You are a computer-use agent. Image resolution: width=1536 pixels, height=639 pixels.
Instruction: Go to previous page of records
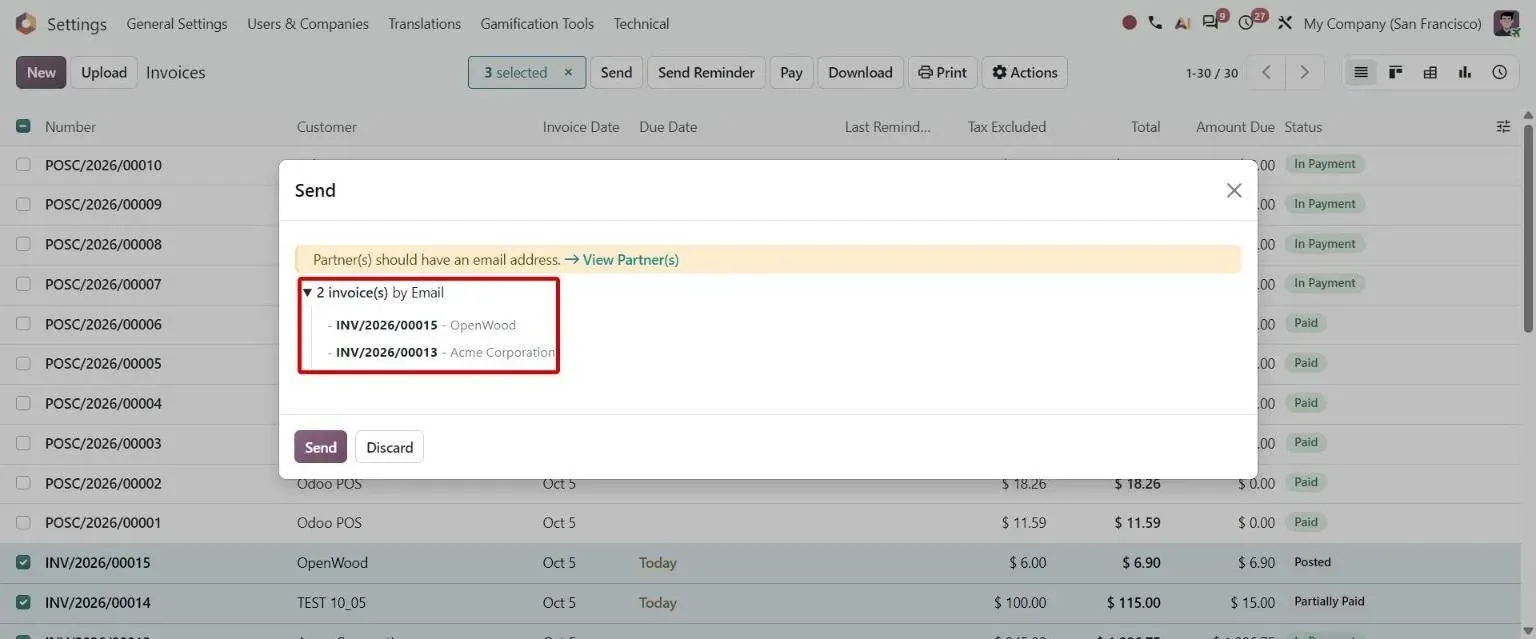click(x=1266, y=72)
